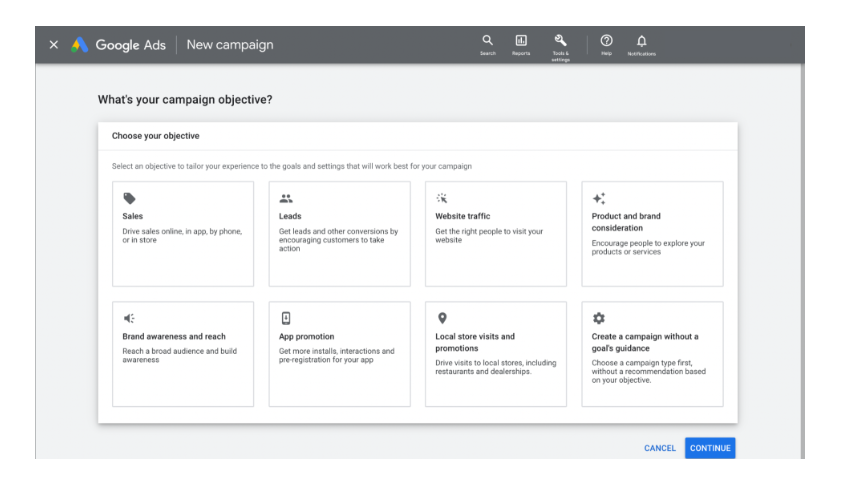Click the 'Choose your objective' label
The image size is (850, 501).
coord(156,136)
